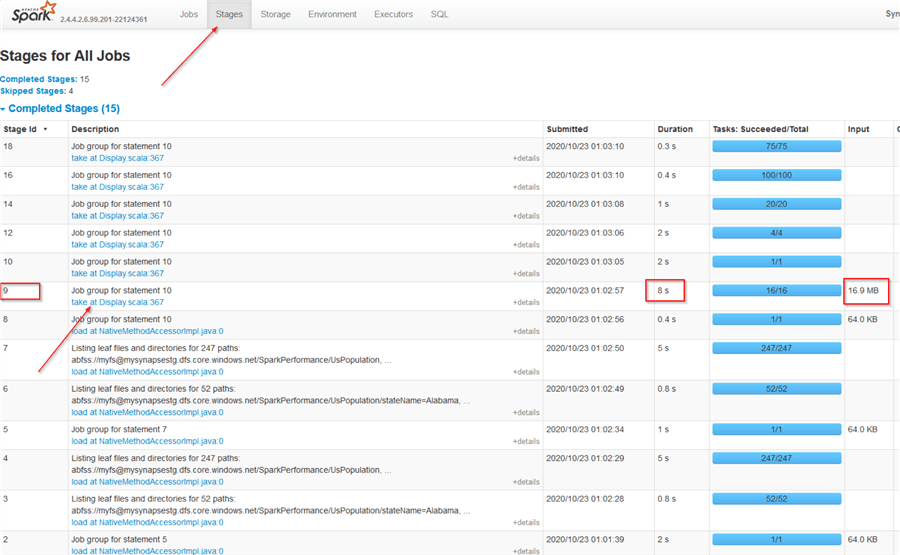This screenshot has width=900, height=555.
Task: Open stage 9 take at Display.scala:367 link
Action: pyautogui.click(x=118, y=302)
